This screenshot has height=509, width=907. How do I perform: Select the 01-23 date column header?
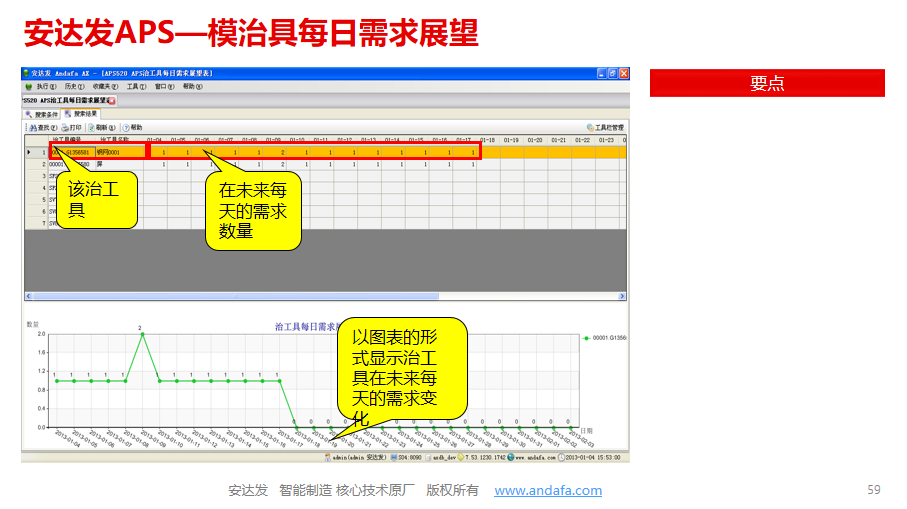point(606,140)
